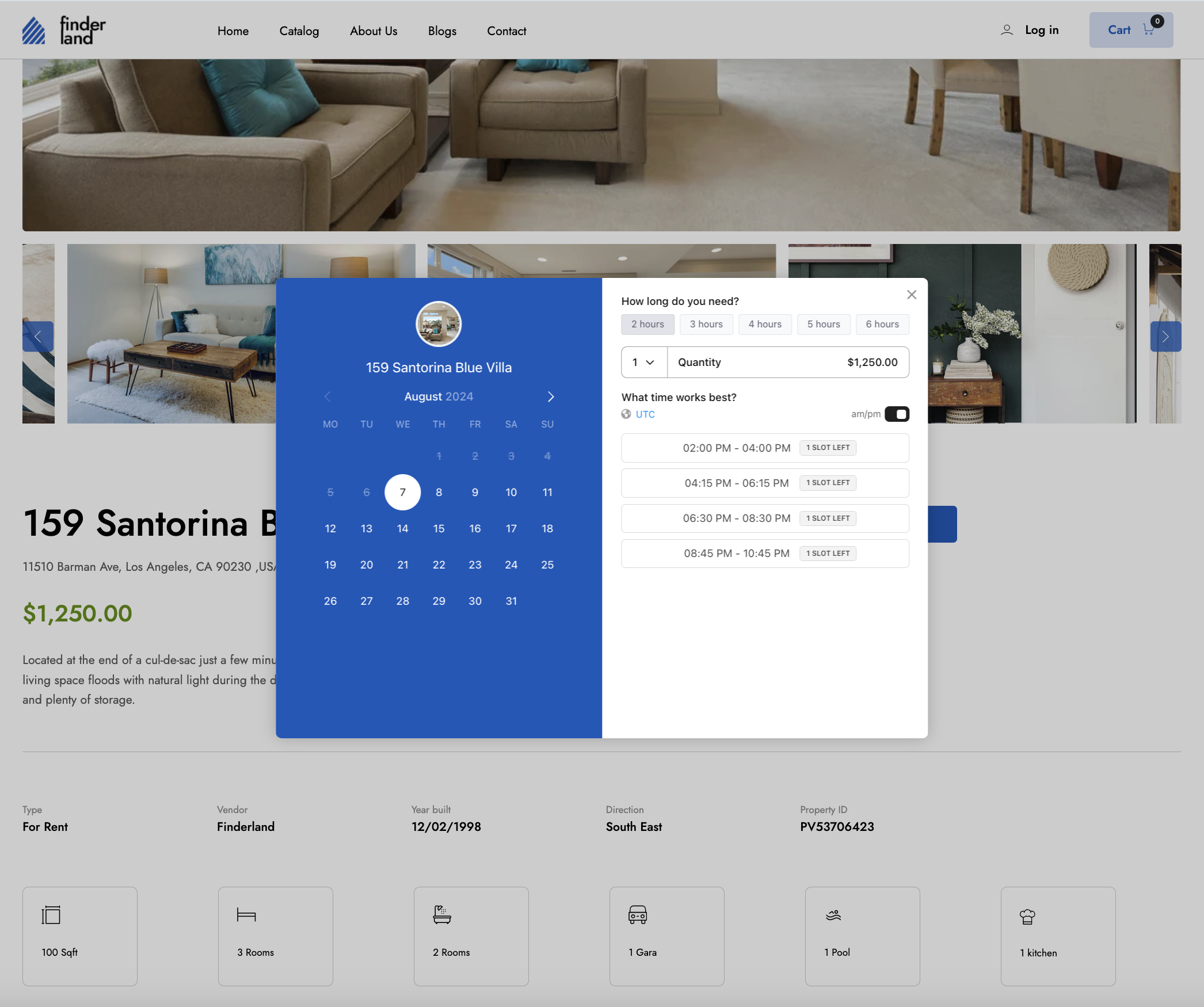This screenshot has height=1007, width=1204.
Task: Click the 12/02/1998 year built value
Action: tap(446, 826)
